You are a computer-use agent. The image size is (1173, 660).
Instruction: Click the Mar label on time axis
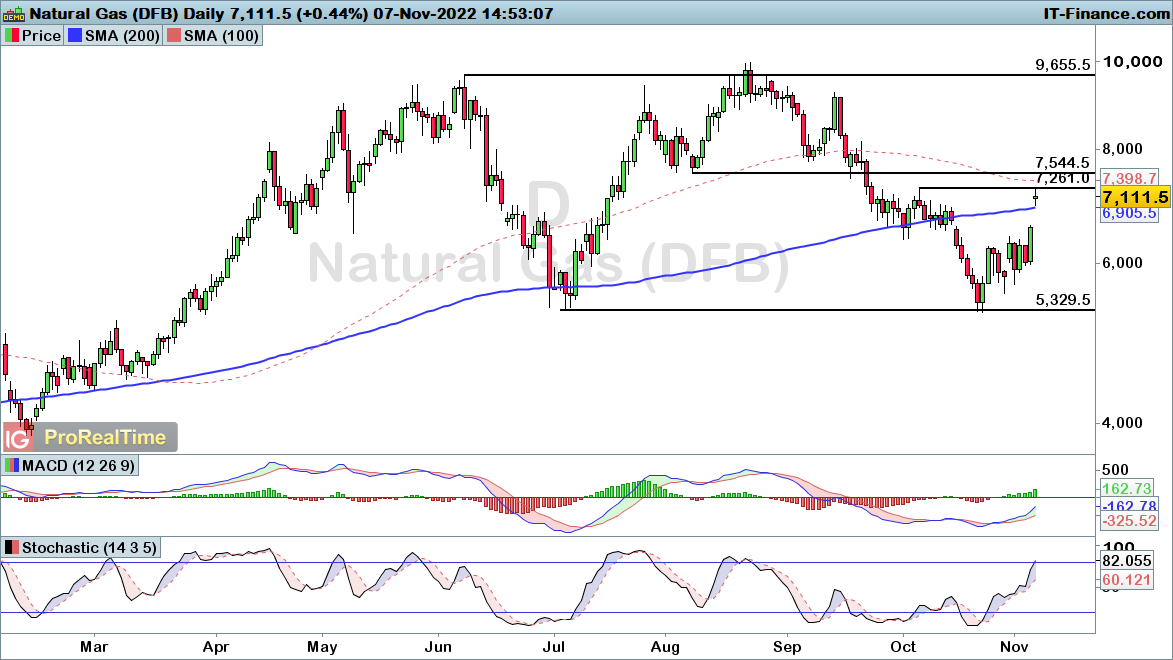94,646
